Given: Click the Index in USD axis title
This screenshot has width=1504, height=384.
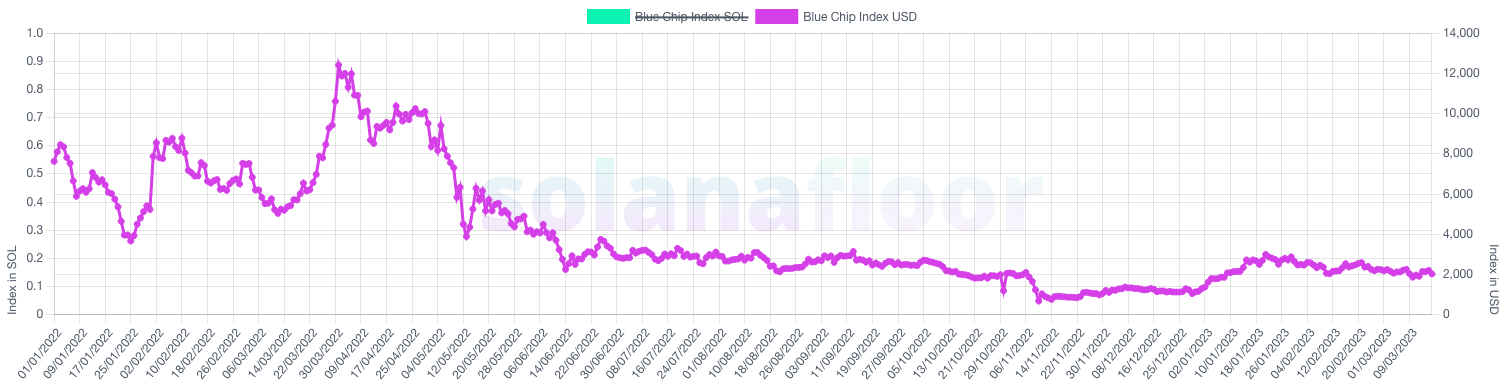Looking at the screenshot, I should 1494,278.
